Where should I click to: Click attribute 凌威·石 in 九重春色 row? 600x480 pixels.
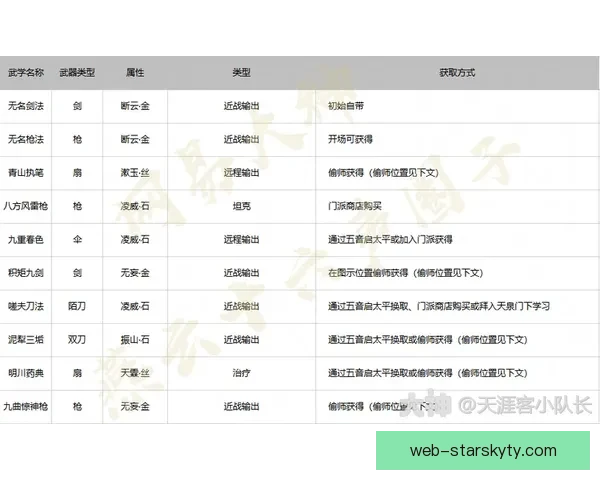[x=135, y=240]
